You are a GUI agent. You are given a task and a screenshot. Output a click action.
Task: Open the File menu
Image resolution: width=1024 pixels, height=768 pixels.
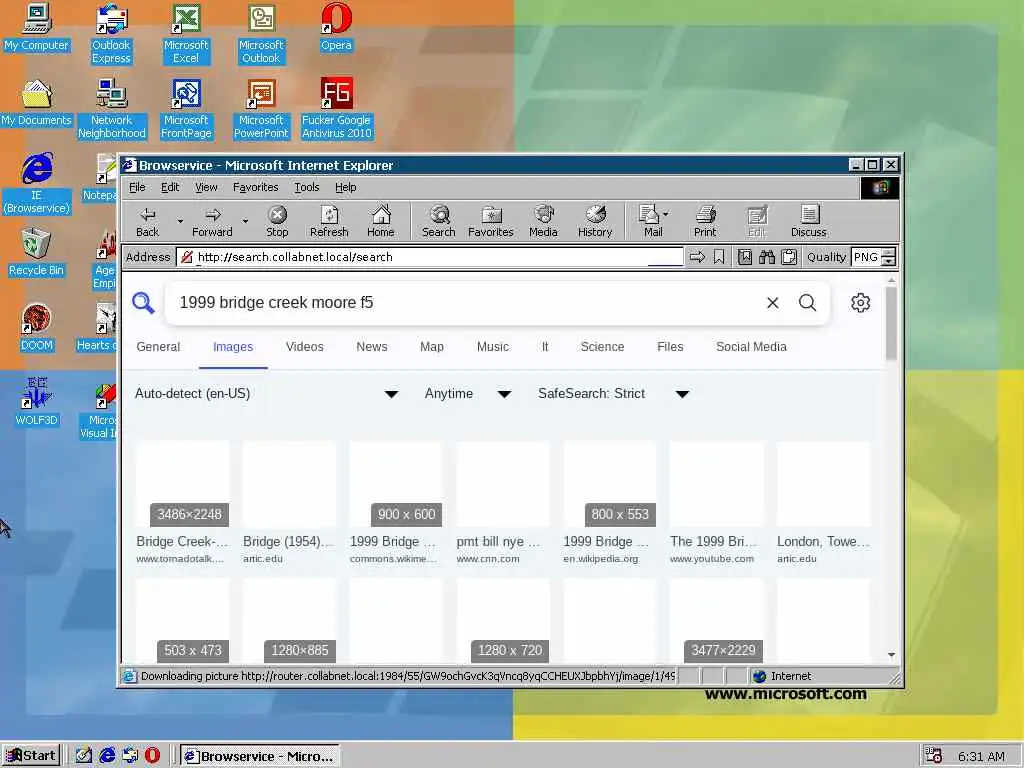coord(137,187)
